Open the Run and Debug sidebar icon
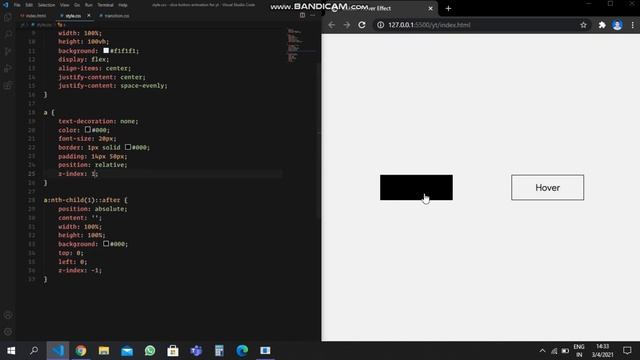The width and height of the screenshot is (640, 360). [8, 68]
